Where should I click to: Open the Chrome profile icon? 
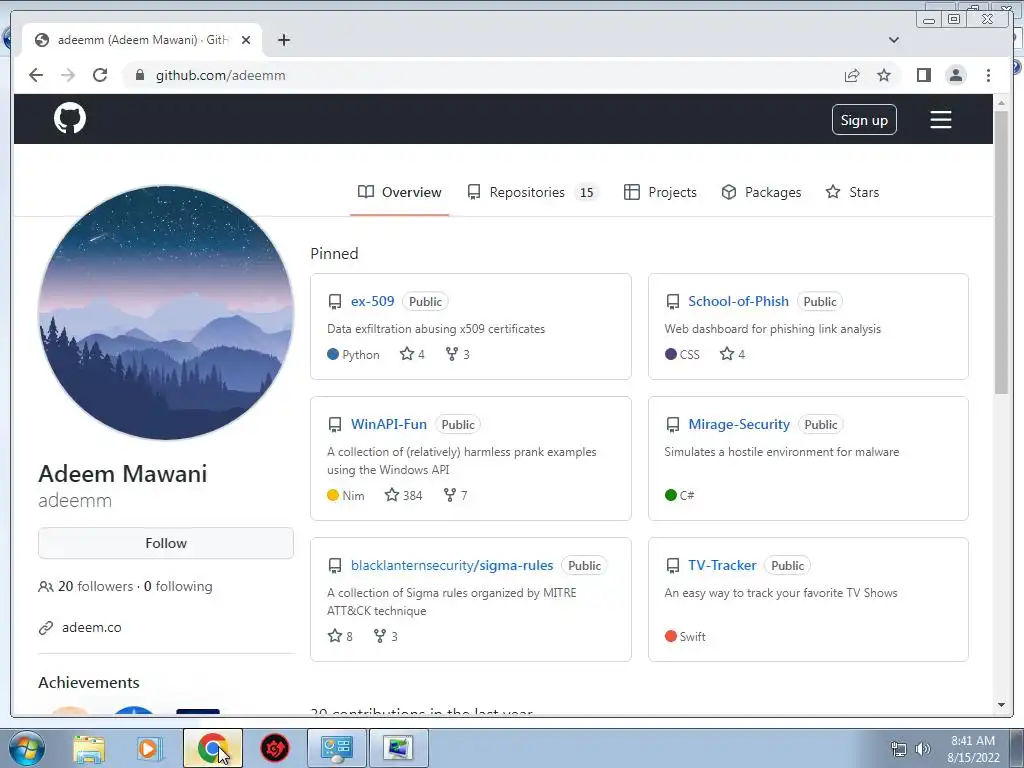(955, 76)
